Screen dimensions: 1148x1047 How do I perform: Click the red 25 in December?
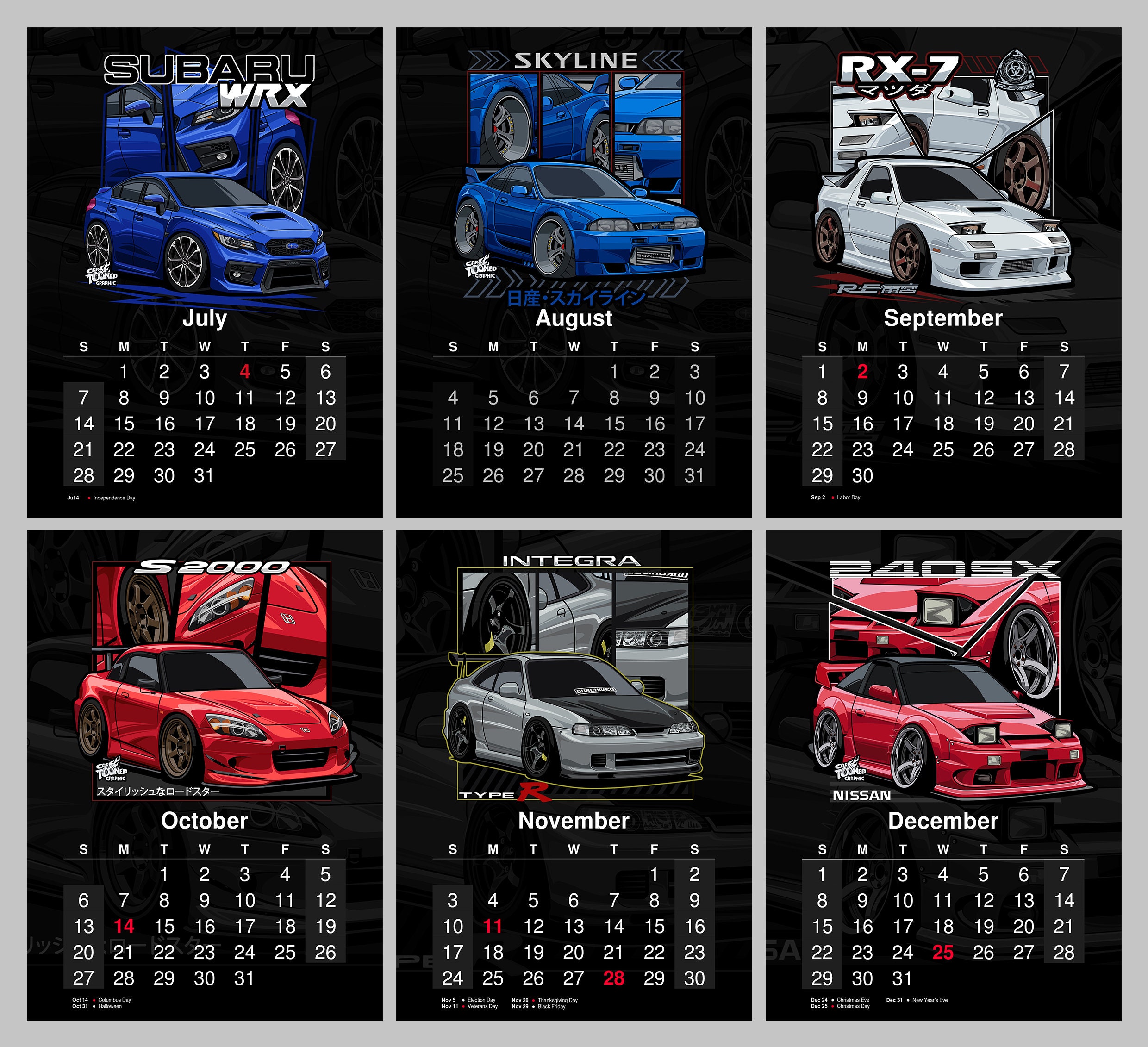[943, 953]
